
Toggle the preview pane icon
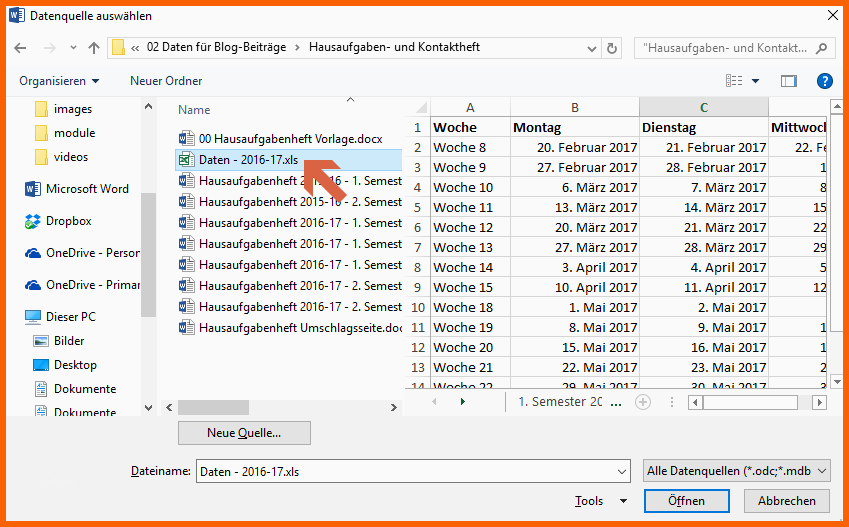(789, 81)
